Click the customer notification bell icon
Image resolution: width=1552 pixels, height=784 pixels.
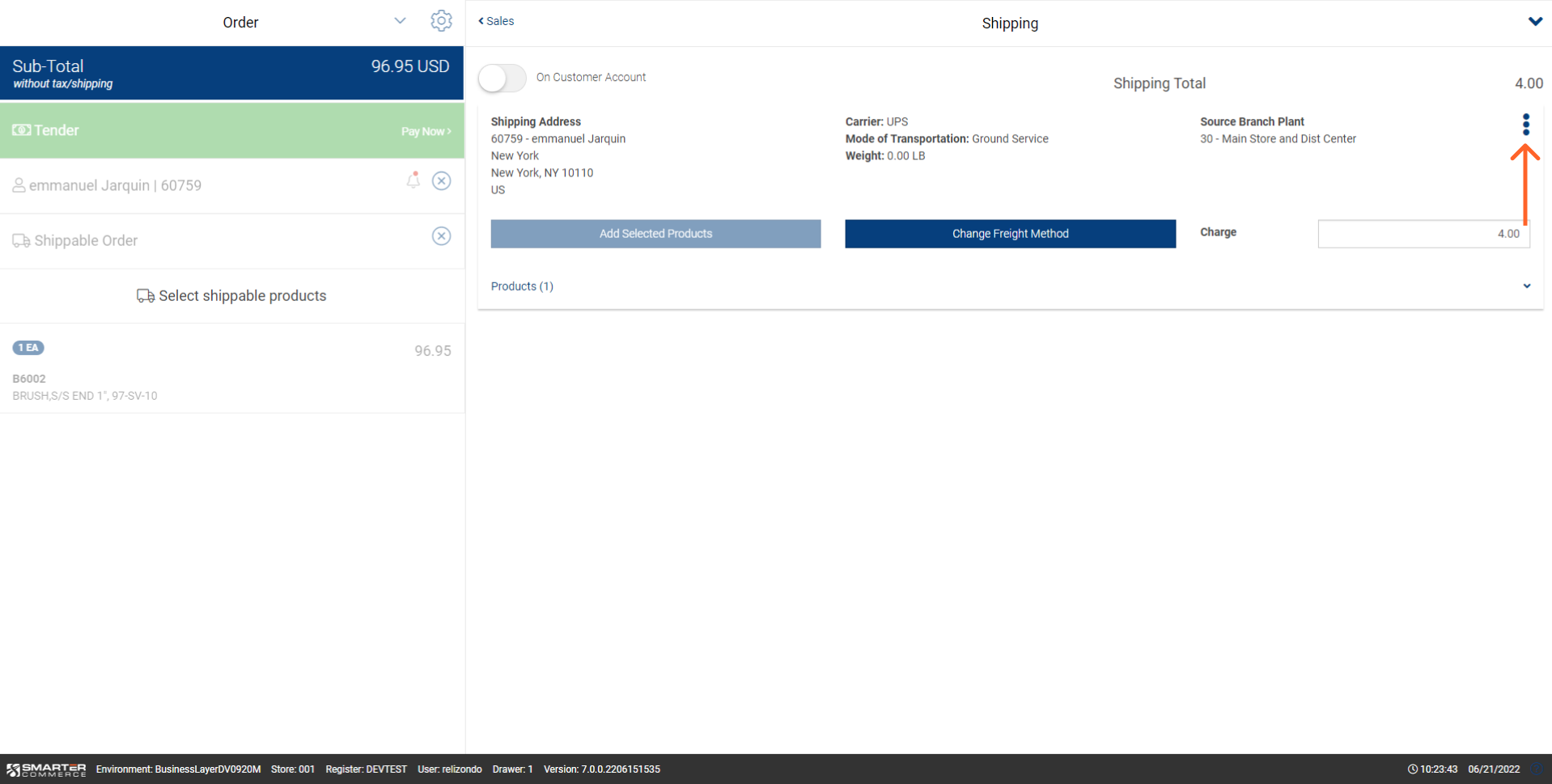pos(413,180)
